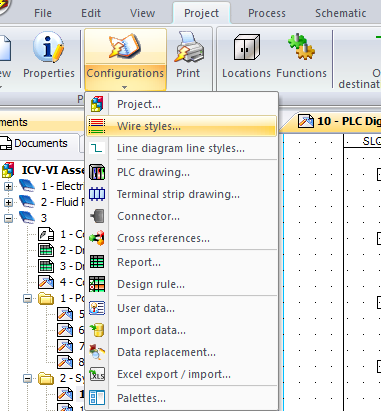Screen dimensions: 381x411
Task: Click the Design rule icon
Action: (x=97, y=284)
